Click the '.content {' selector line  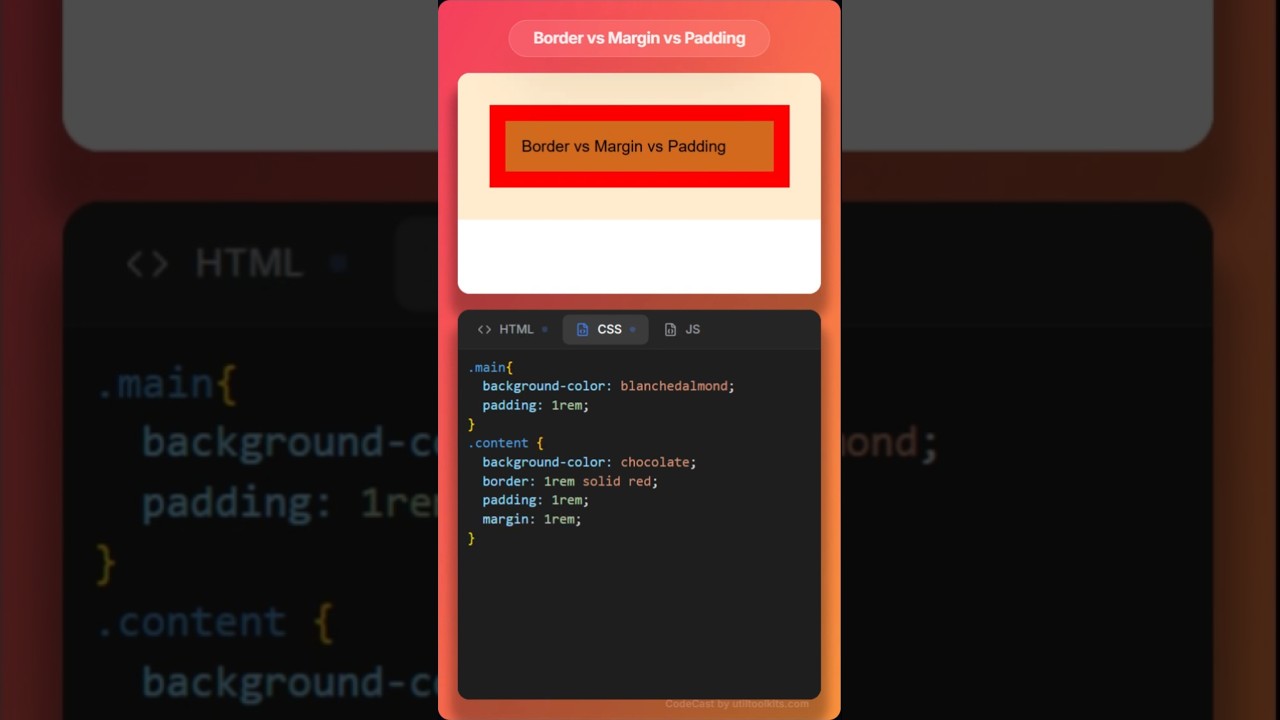point(505,443)
